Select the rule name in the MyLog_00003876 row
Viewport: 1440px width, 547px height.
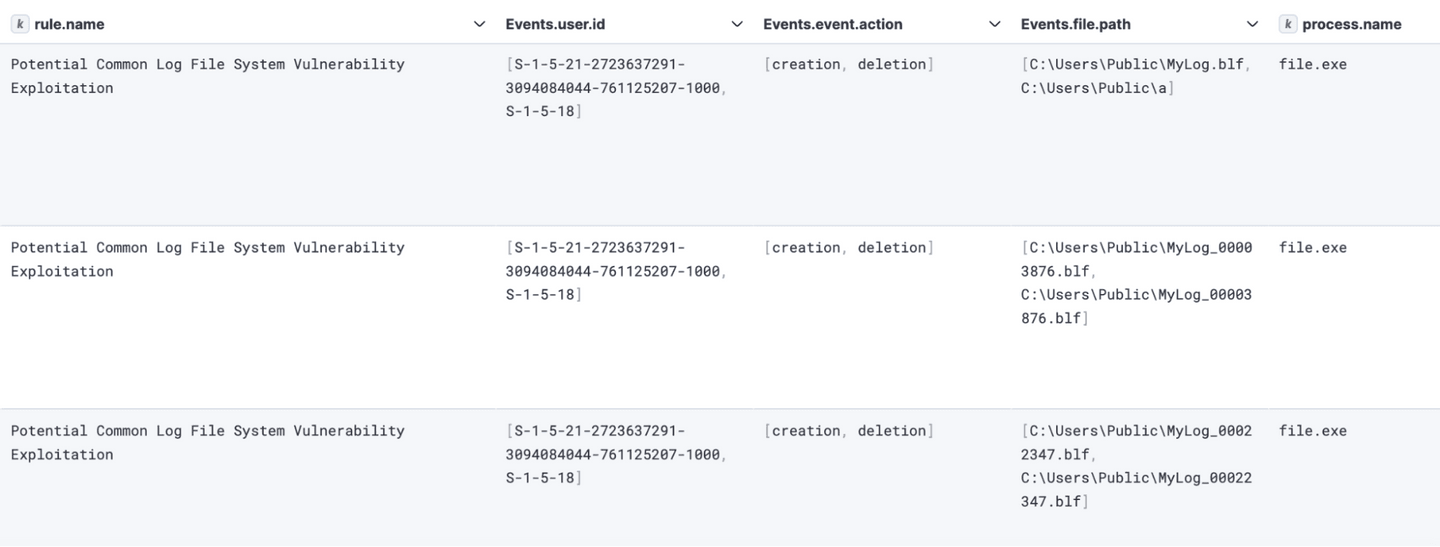[x=207, y=259]
